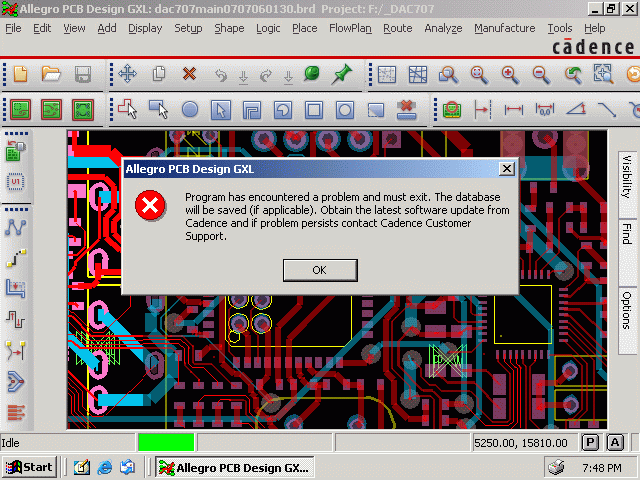The height and width of the screenshot is (480, 640).
Task: Click the green pushpin Fix icon
Action: pos(342,74)
